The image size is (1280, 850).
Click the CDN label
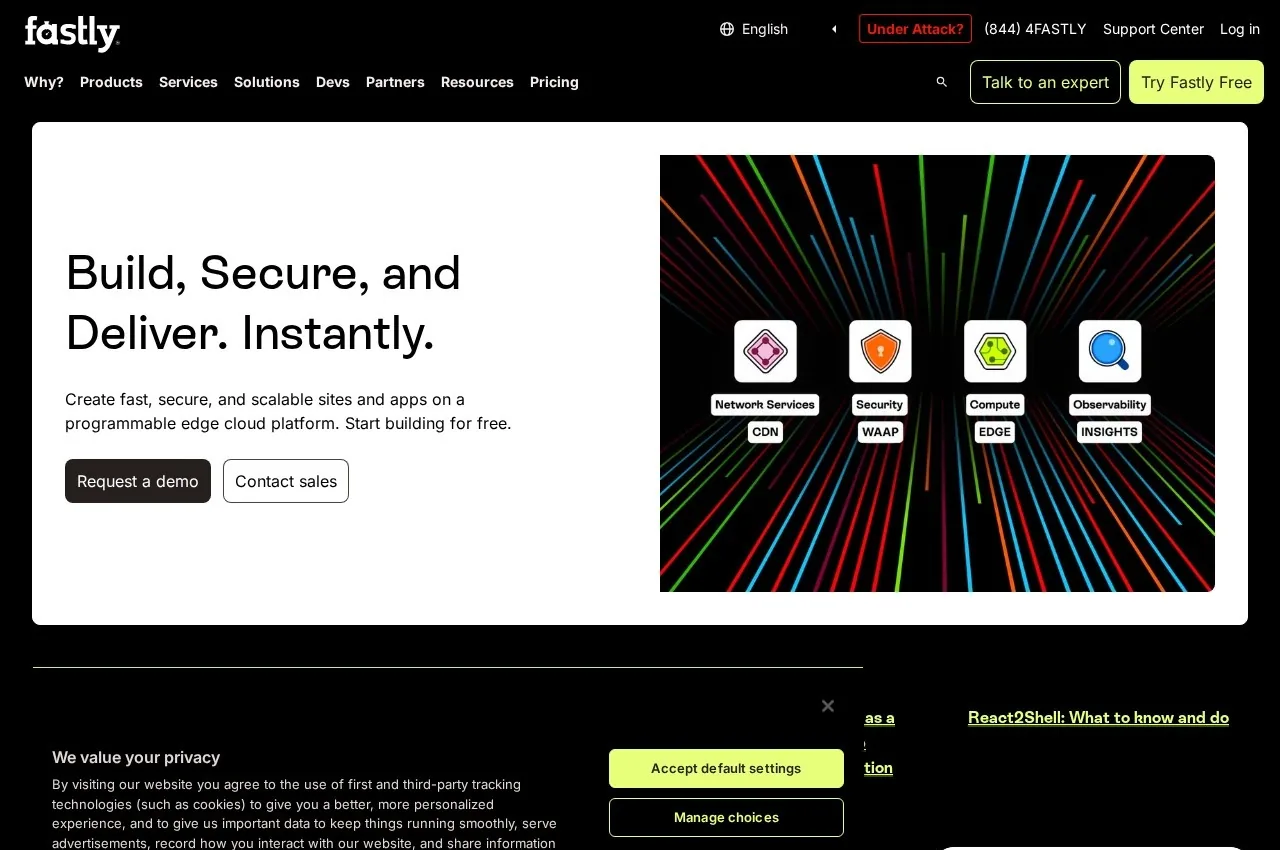pyautogui.click(x=765, y=432)
